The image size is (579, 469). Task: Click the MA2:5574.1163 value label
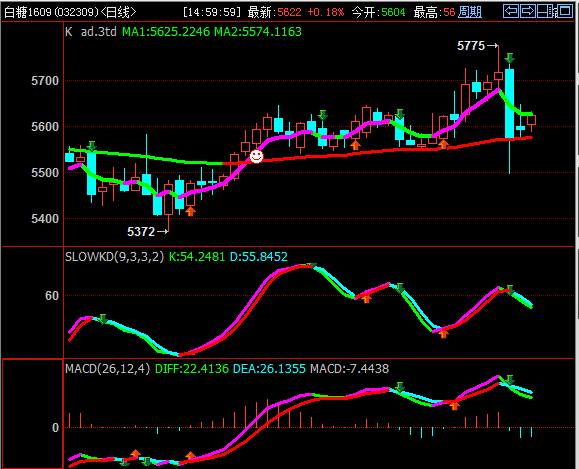point(258,32)
